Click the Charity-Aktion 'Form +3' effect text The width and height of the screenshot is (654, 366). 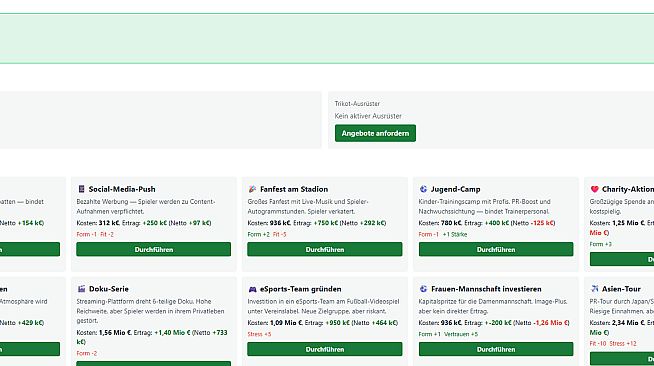click(x=601, y=244)
